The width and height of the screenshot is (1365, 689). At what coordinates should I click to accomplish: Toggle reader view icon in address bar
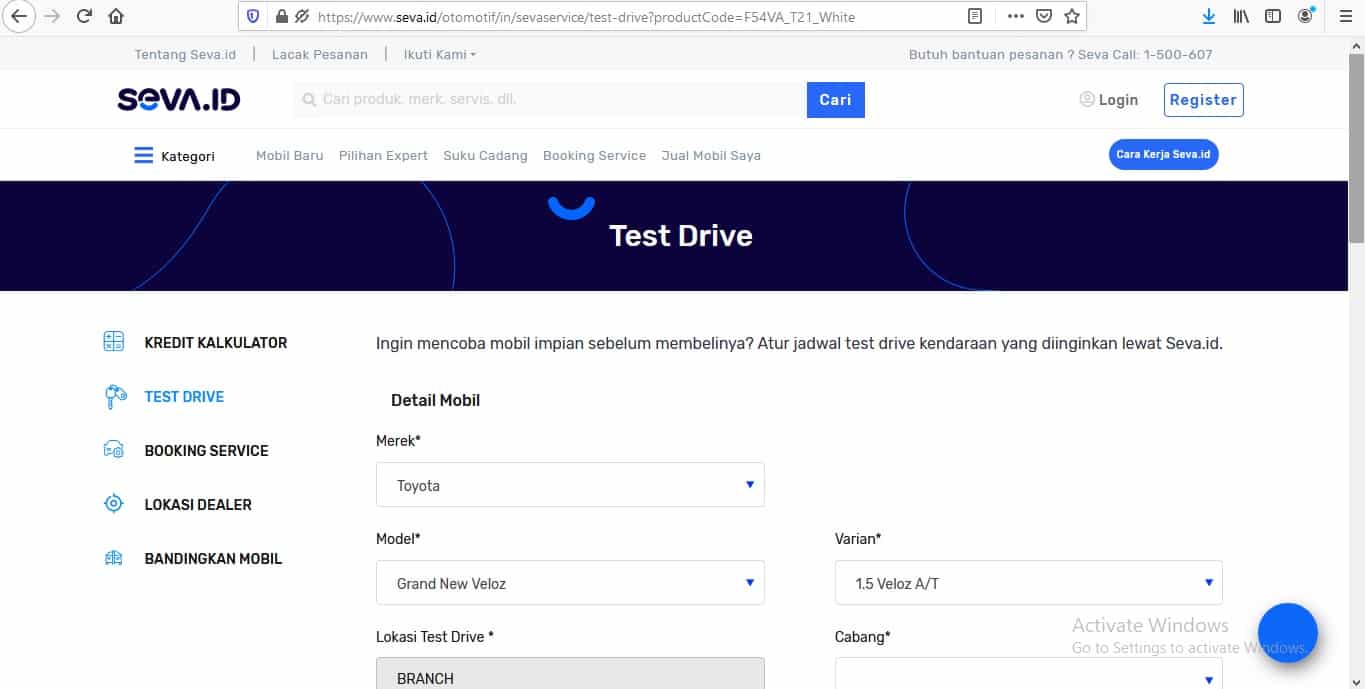975,16
